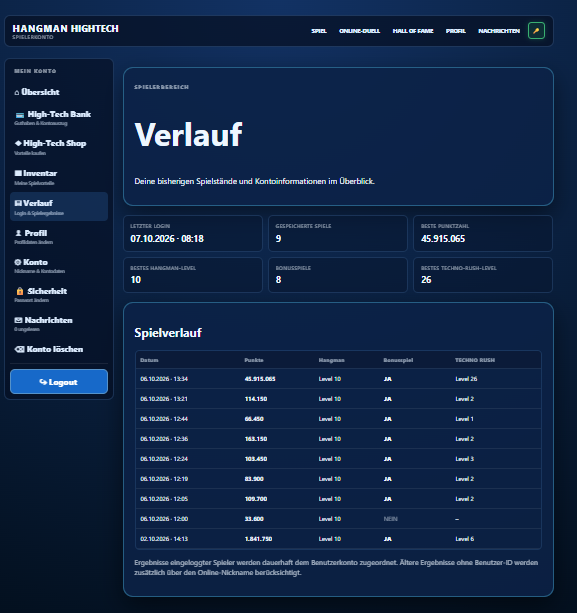Open the Profil sidebar entry
577x613 pixels.
[59, 237]
